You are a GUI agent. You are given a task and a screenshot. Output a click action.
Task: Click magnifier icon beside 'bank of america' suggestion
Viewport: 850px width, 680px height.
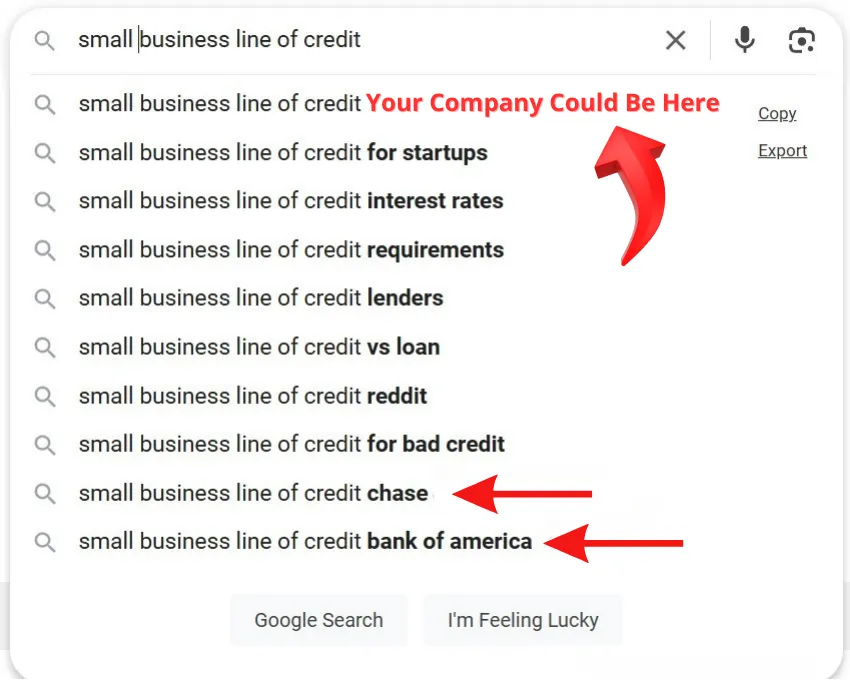tap(45, 542)
